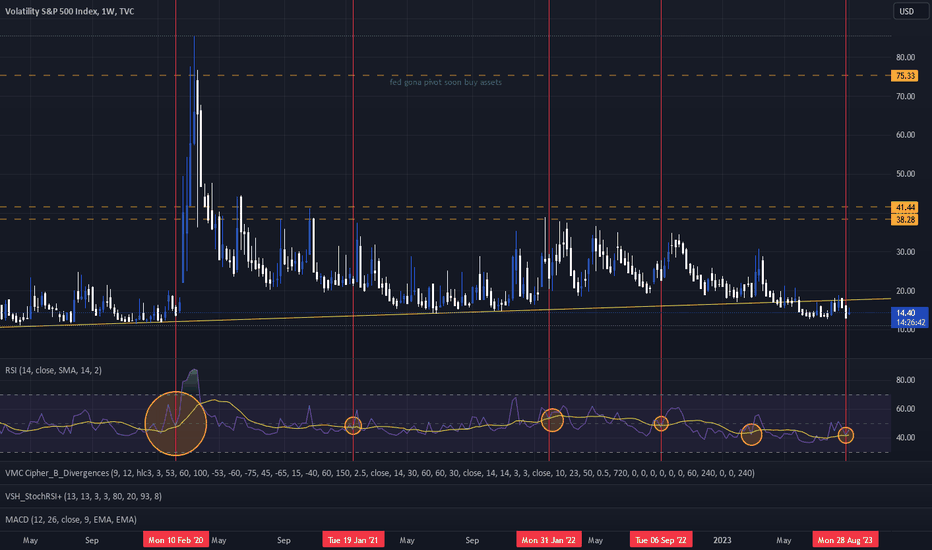The image size is (932, 550).
Task: Select the large orange circle on RSI at Feb '20
Action: [176, 423]
